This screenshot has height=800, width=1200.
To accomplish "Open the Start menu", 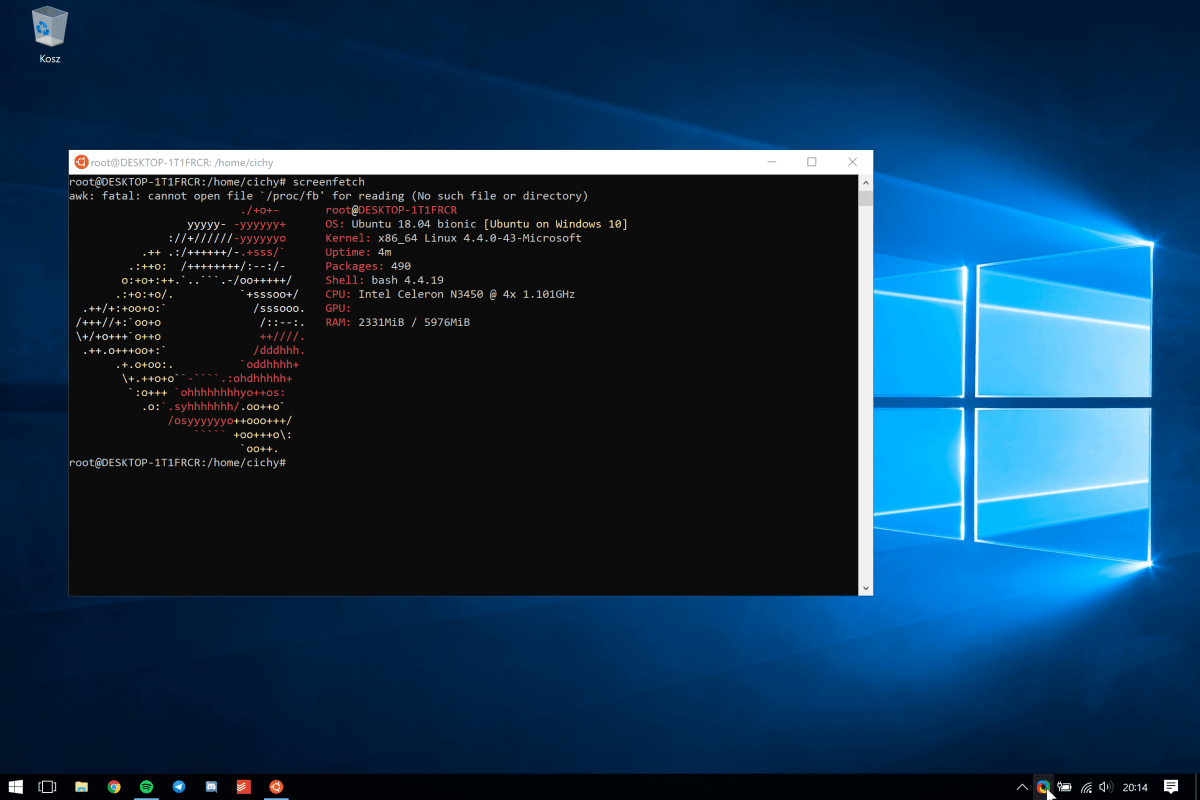I will coord(16,787).
